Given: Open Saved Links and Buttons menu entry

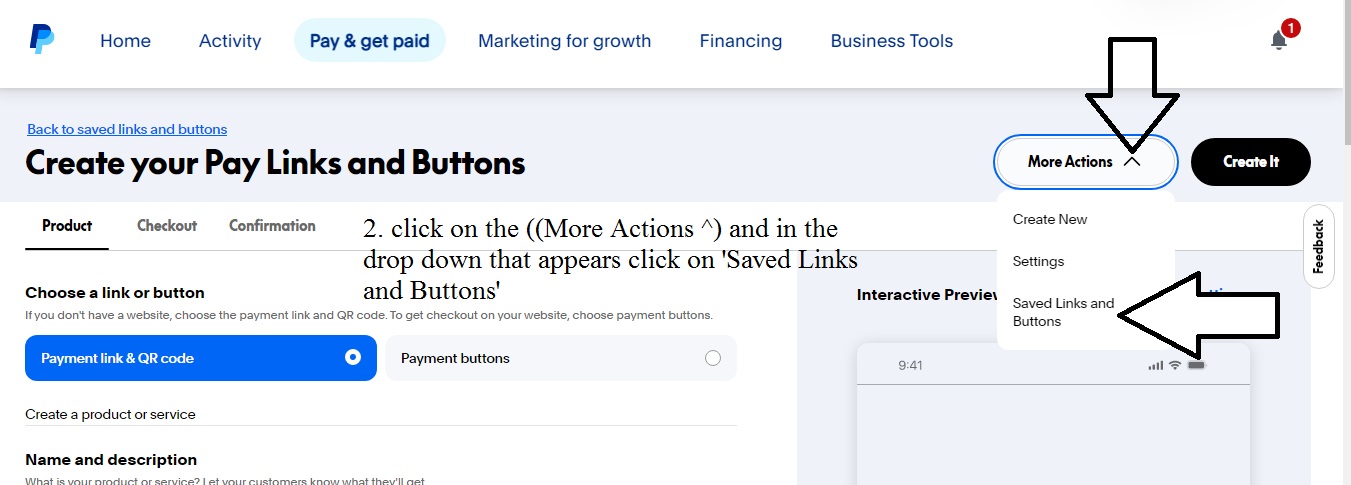Looking at the screenshot, I should 1063,312.
